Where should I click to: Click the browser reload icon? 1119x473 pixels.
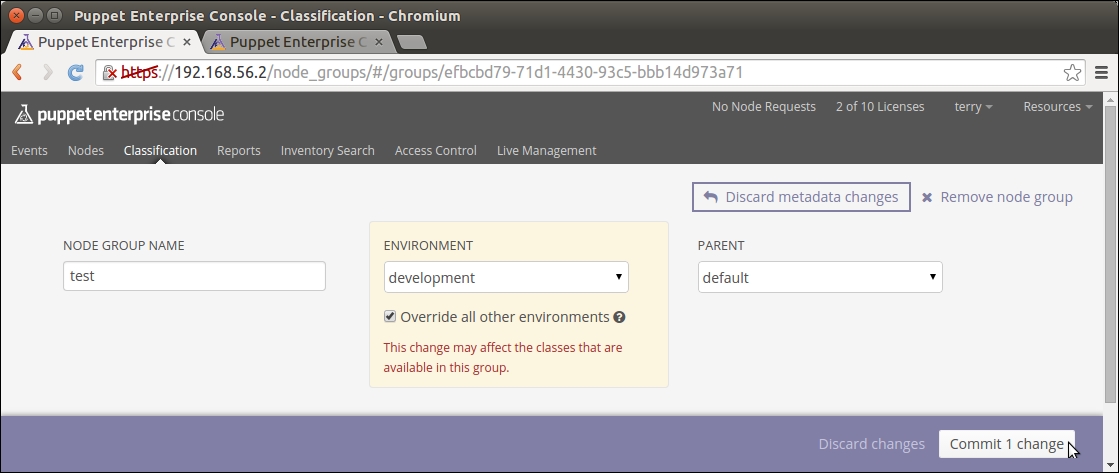75,72
